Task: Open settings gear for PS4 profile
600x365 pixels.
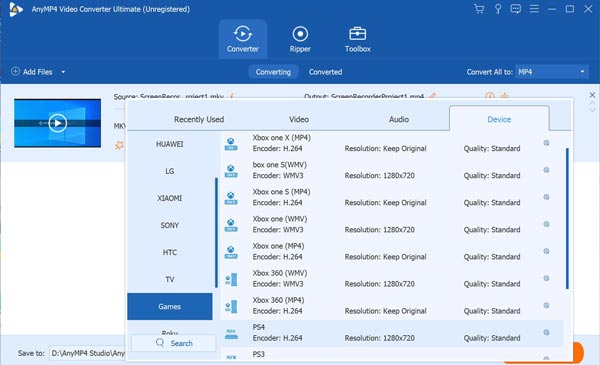Action: [x=546, y=332]
